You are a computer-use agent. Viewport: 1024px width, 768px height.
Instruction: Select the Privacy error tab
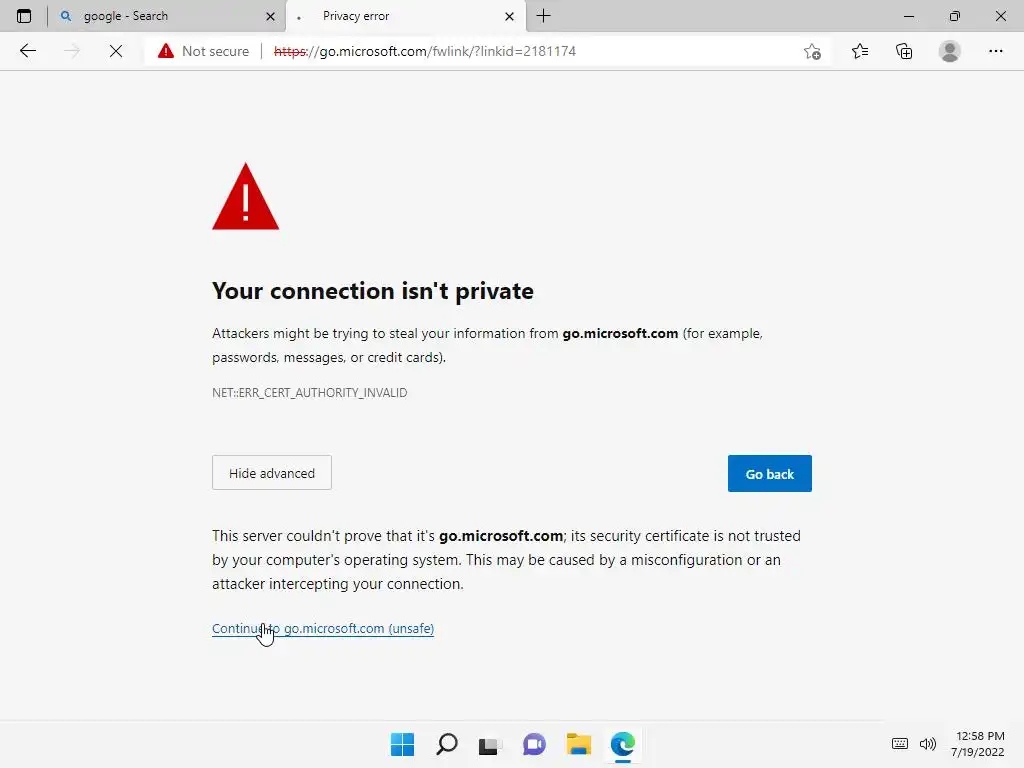(x=400, y=16)
